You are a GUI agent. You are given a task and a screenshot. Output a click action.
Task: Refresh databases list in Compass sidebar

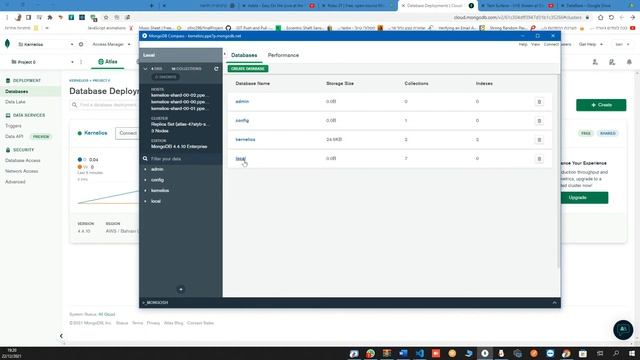click(x=216, y=69)
